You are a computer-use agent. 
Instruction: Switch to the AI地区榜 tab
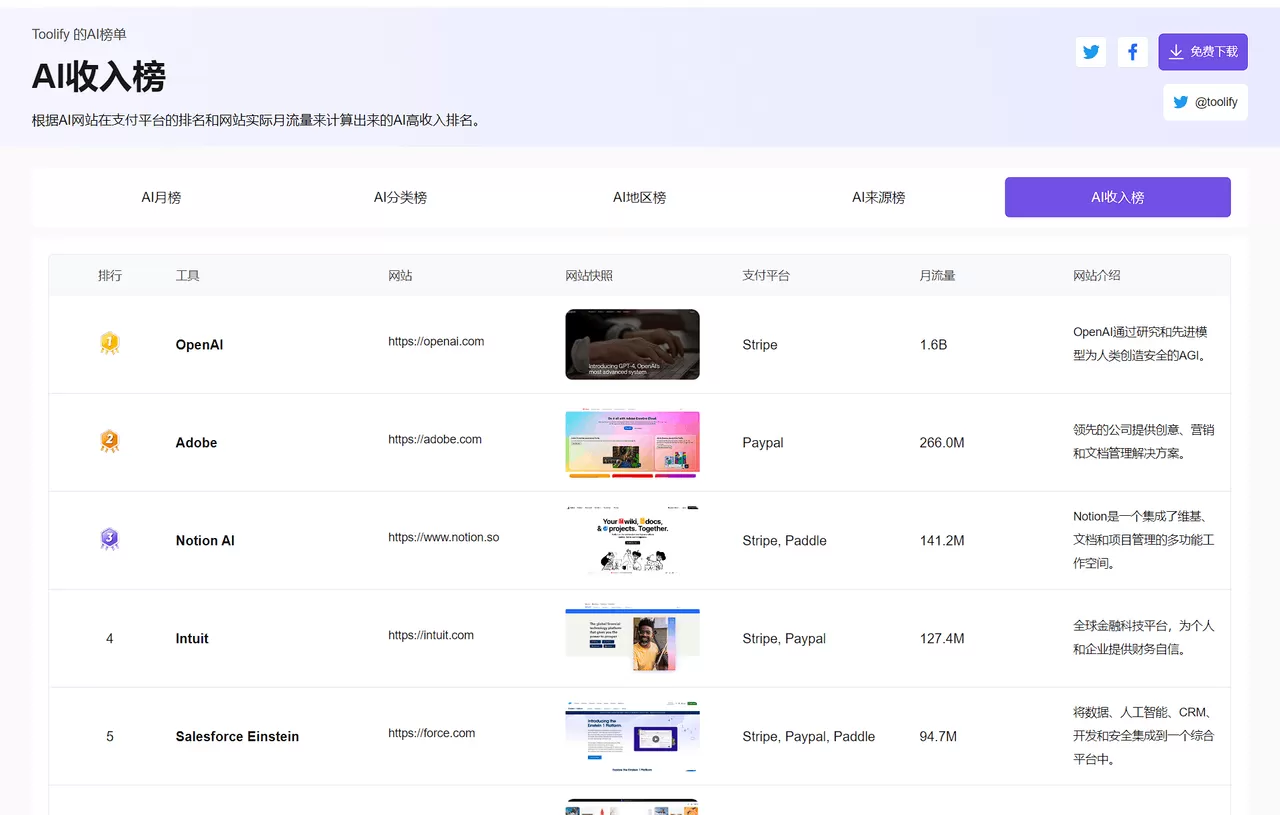click(x=640, y=197)
